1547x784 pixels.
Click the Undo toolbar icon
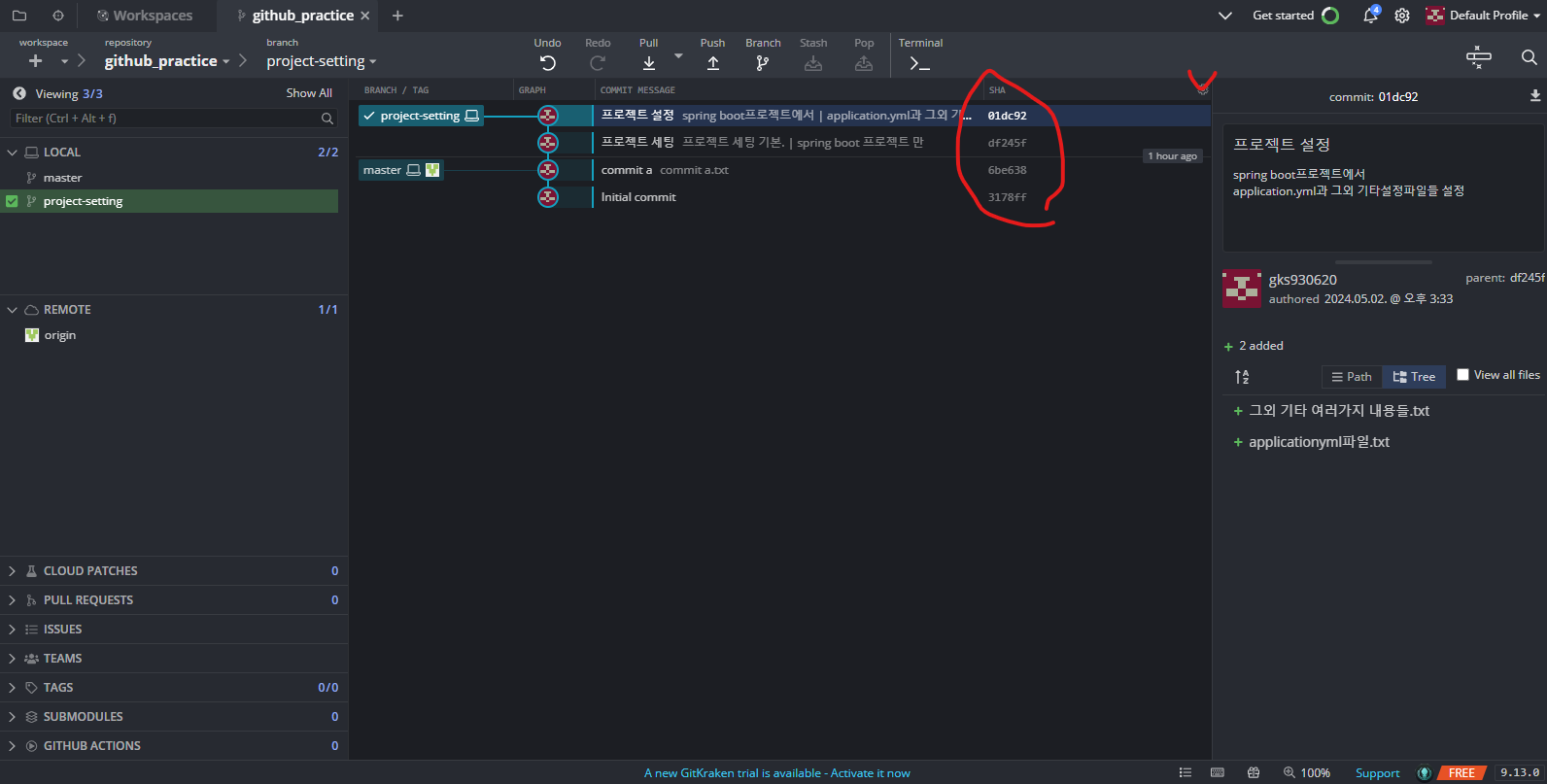(x=548, y=63)
